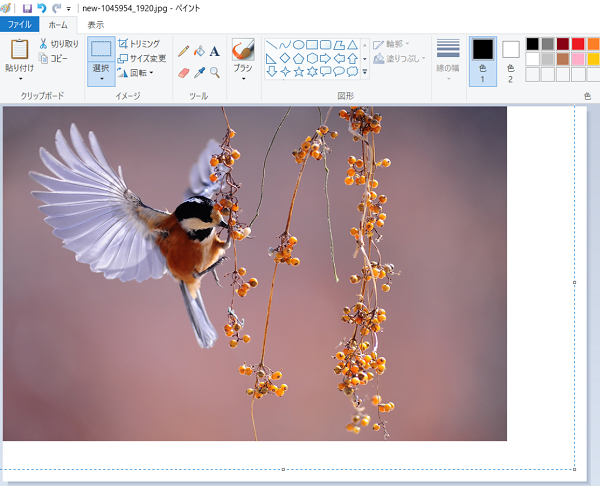
Task: Pick the black palette swatch
Action: [532, 44]
